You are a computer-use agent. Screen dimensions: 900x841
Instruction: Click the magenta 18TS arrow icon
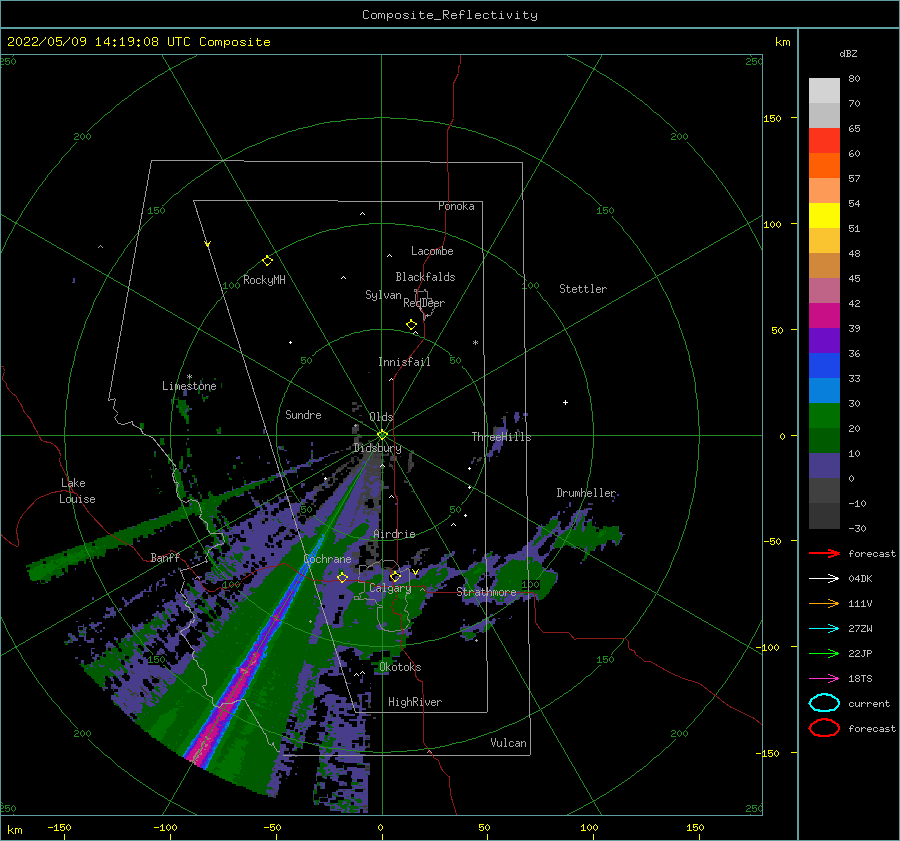[824, 679]
